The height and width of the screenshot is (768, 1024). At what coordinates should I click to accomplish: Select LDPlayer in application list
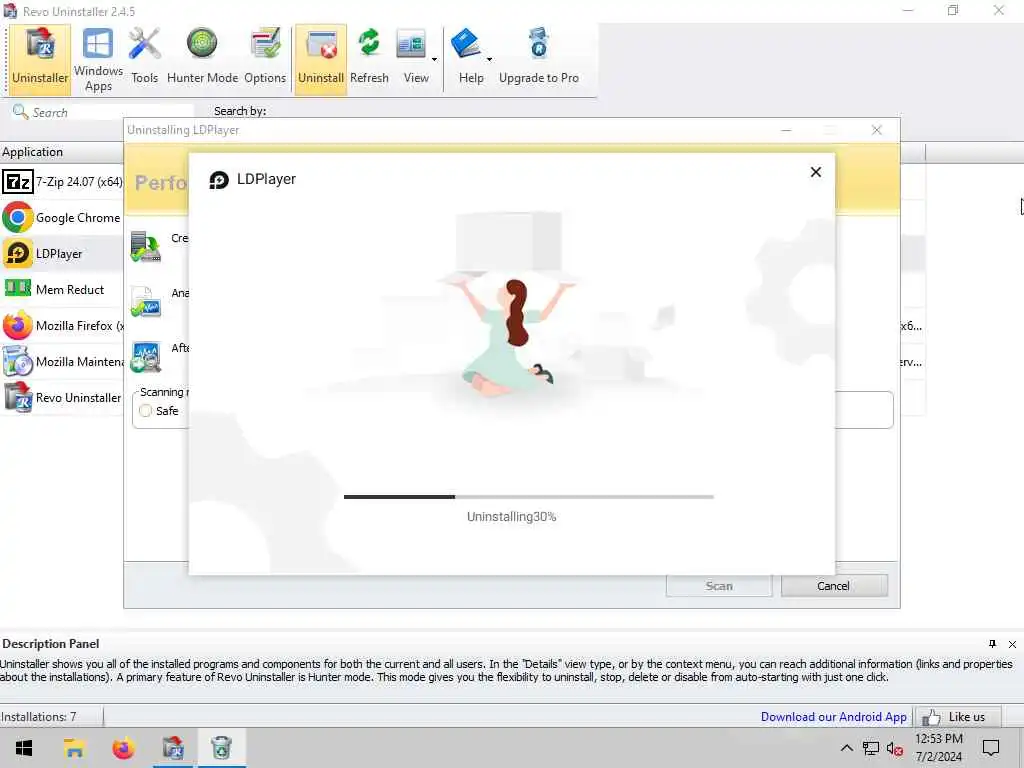(62, 253)
